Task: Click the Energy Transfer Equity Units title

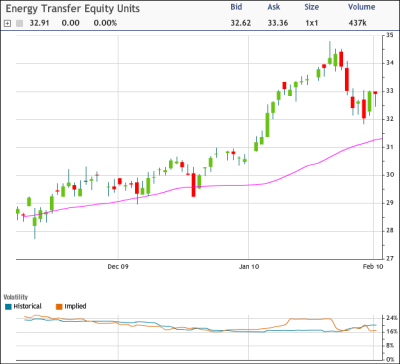Action: pyautogui.click(x=73, y=9)
